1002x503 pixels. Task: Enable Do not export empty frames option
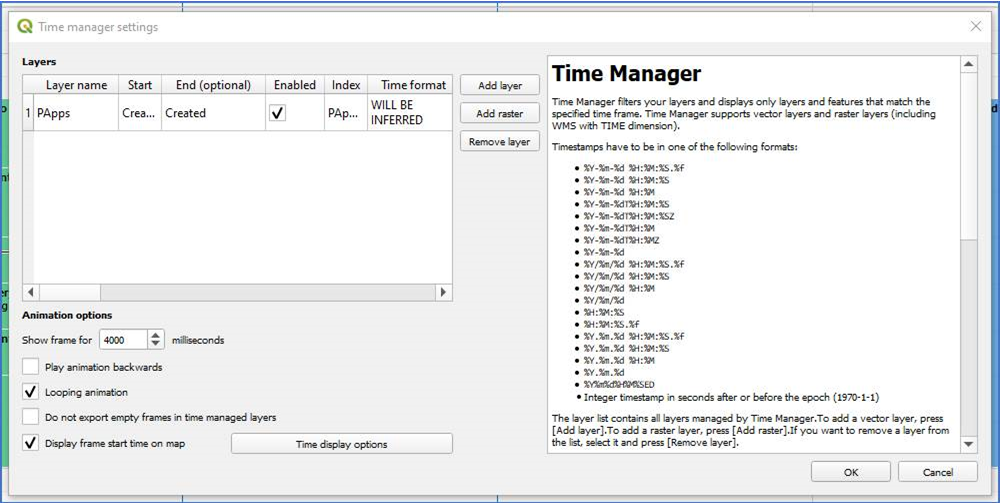pos(30,417)
